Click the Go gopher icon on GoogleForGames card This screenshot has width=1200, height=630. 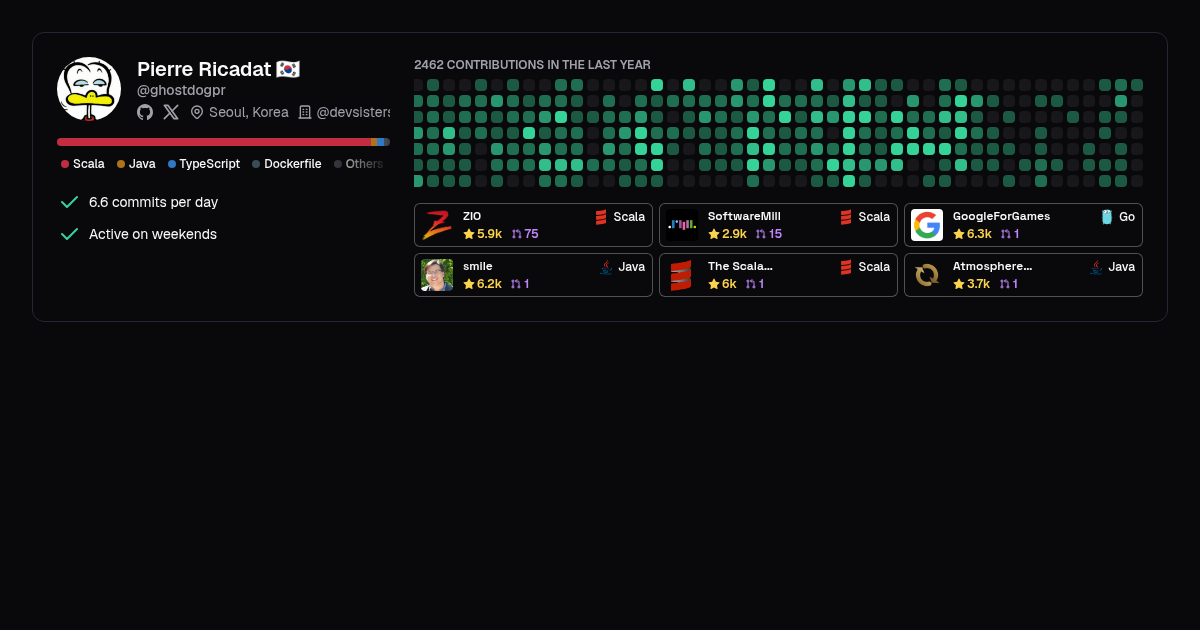(1107, 217)
